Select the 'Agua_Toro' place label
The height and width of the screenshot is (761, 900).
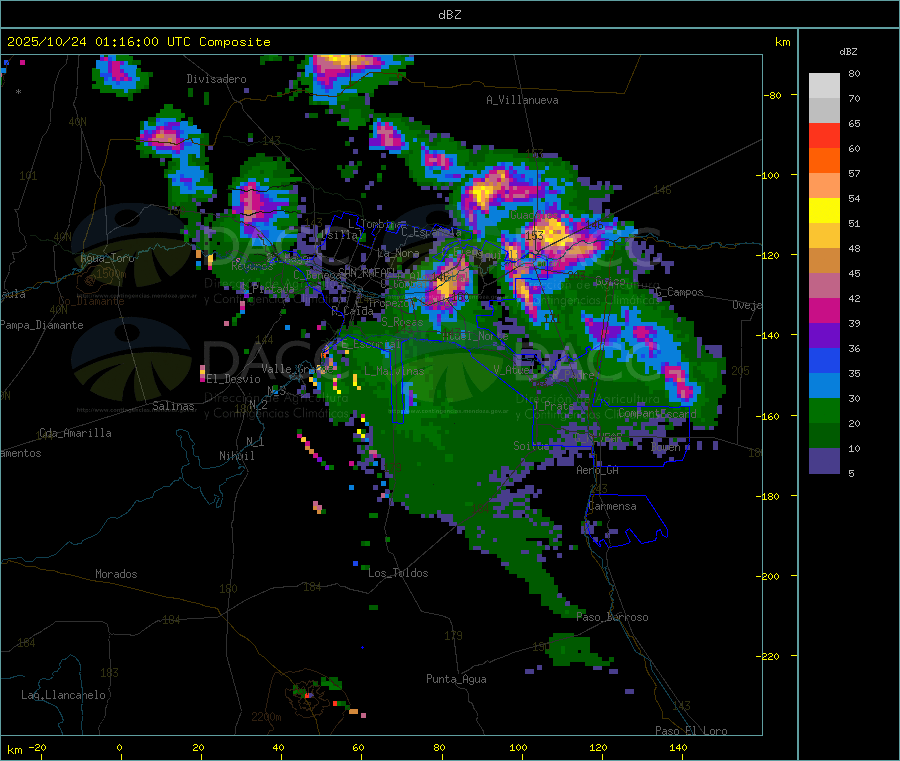tap(107, 258)
